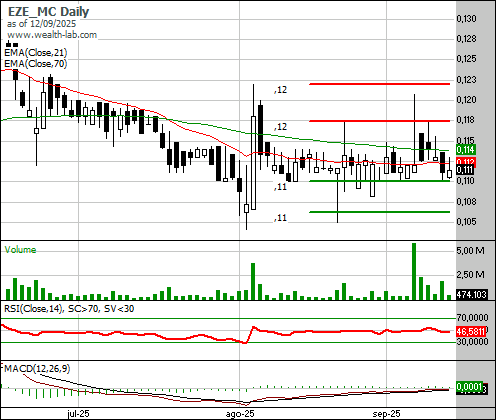Viewport: 496px width, 420px height.
Task: Select the 0,123 price axis label
Action: coord(467,80)
